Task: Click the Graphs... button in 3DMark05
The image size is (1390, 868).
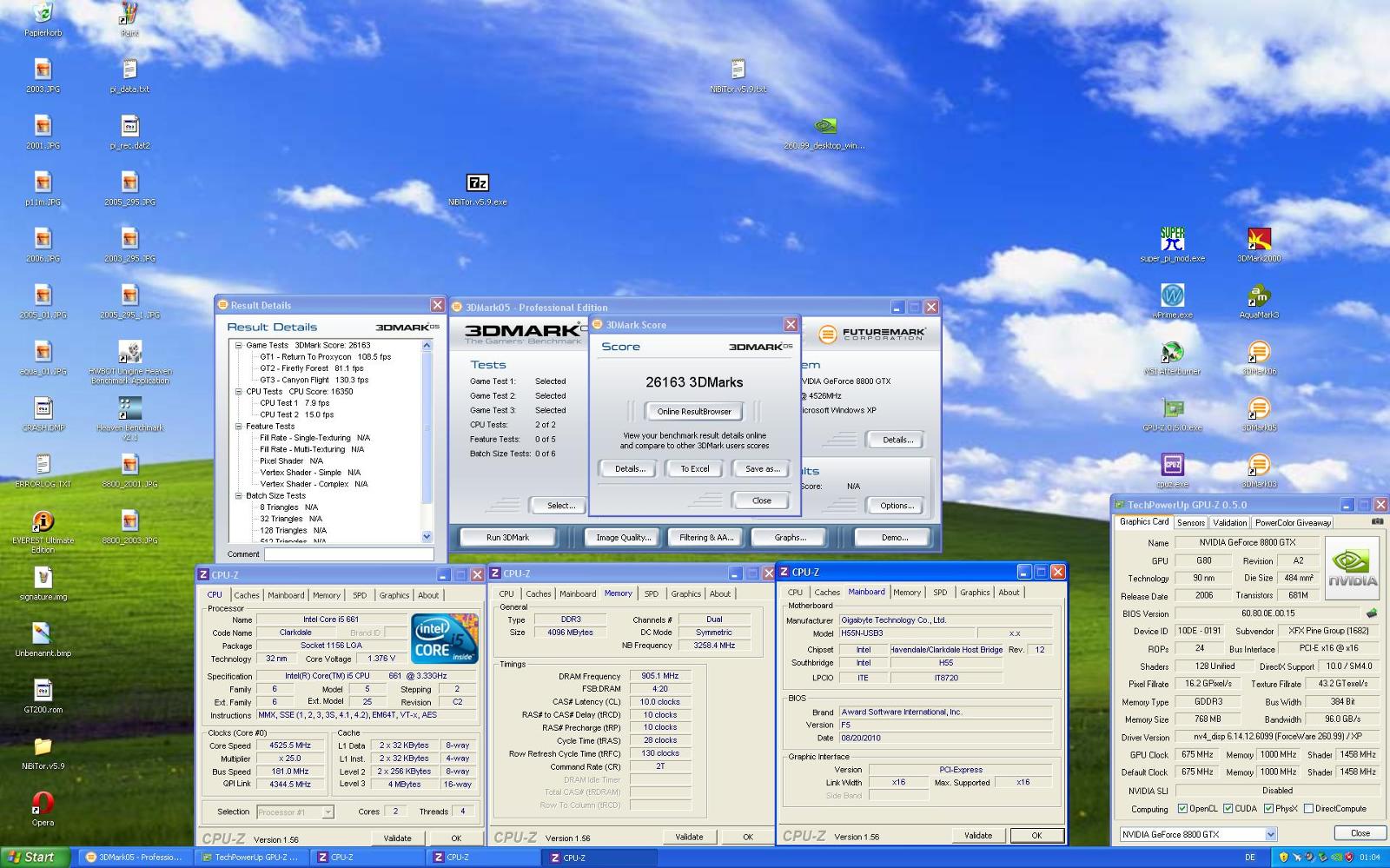Action: coord(790,538)
